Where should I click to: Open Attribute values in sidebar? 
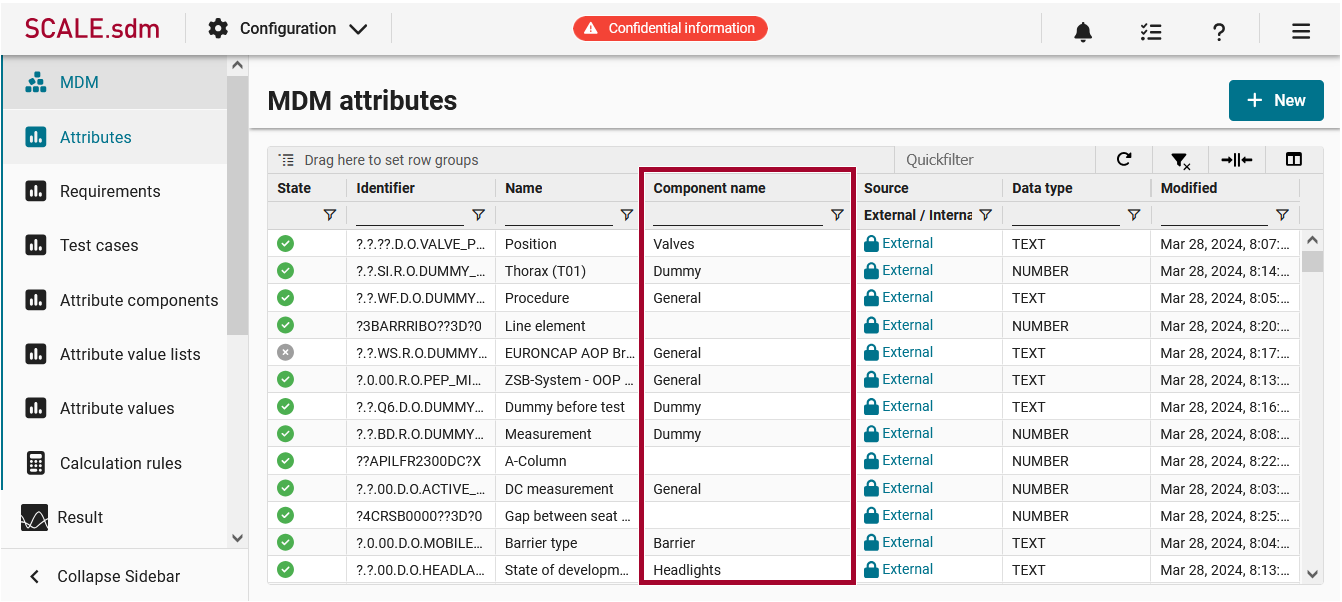(114, 408)
